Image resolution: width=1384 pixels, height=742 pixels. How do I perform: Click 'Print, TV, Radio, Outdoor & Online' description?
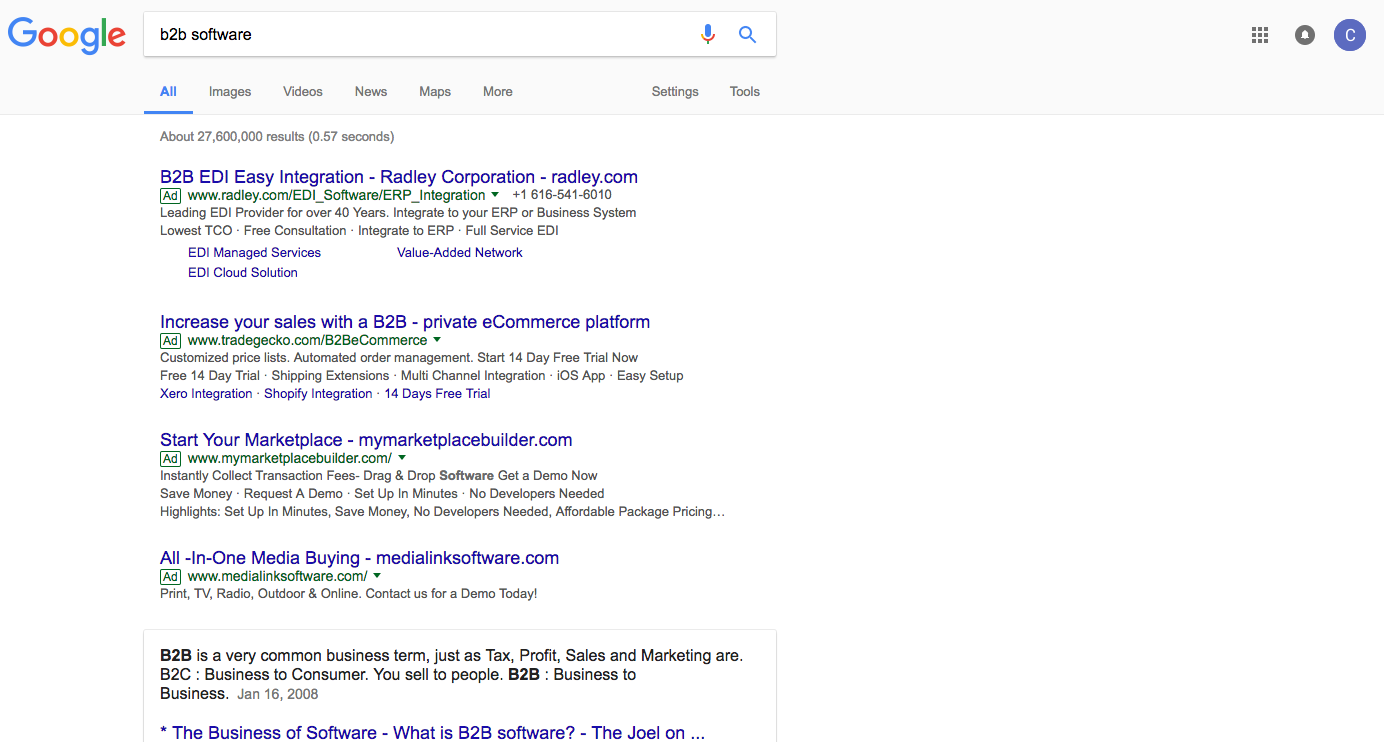click(349, 594)
